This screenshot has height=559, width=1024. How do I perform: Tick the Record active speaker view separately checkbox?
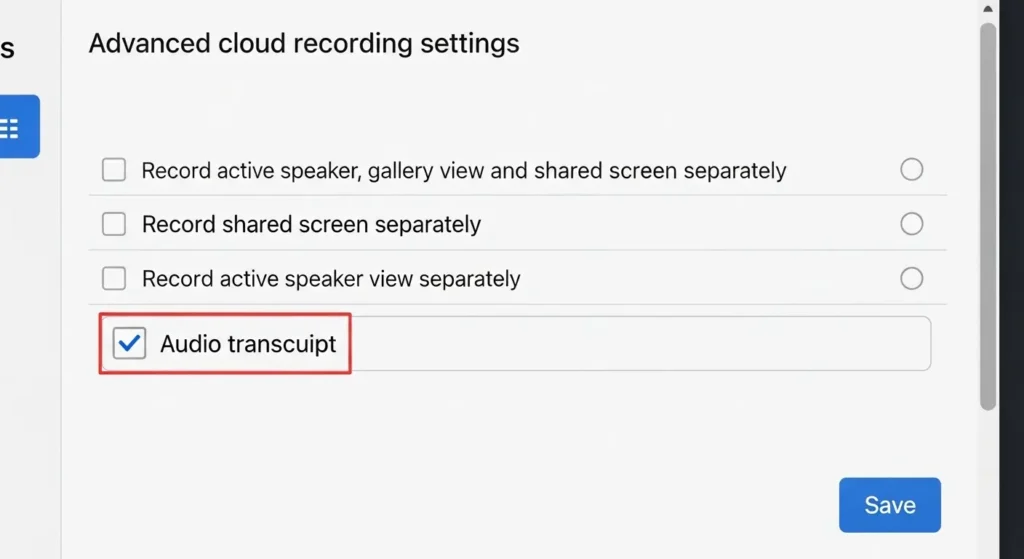point(114,278)
